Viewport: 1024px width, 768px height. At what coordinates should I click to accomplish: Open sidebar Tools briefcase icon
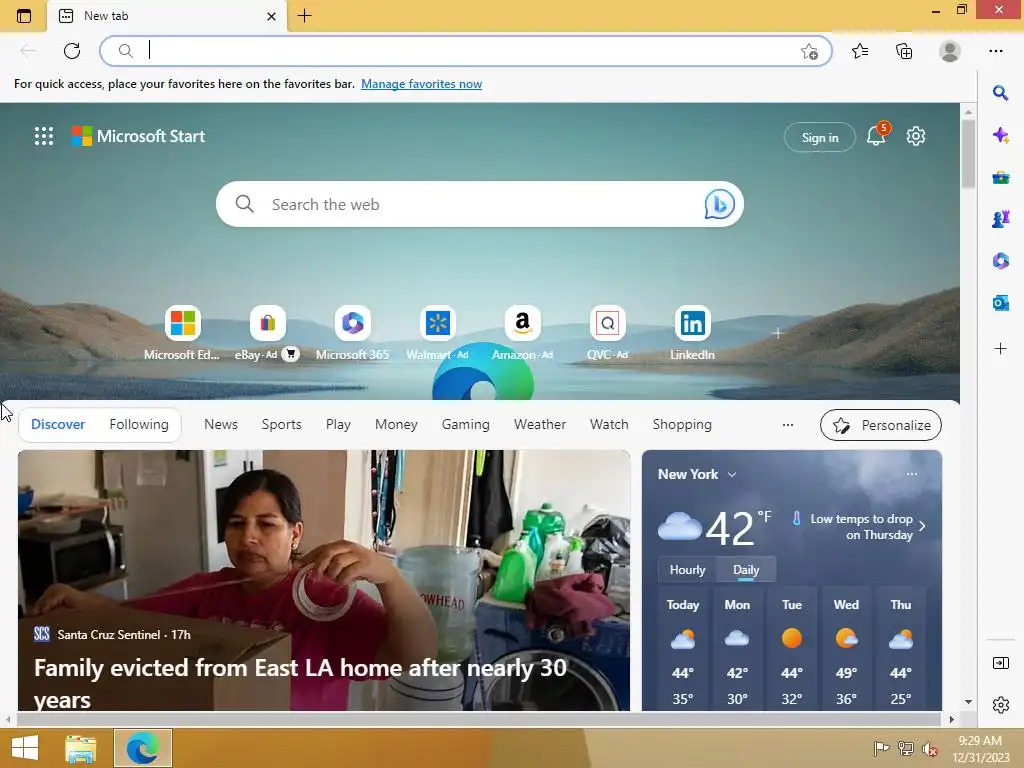pyautogui.click(x=1000, y=178)
